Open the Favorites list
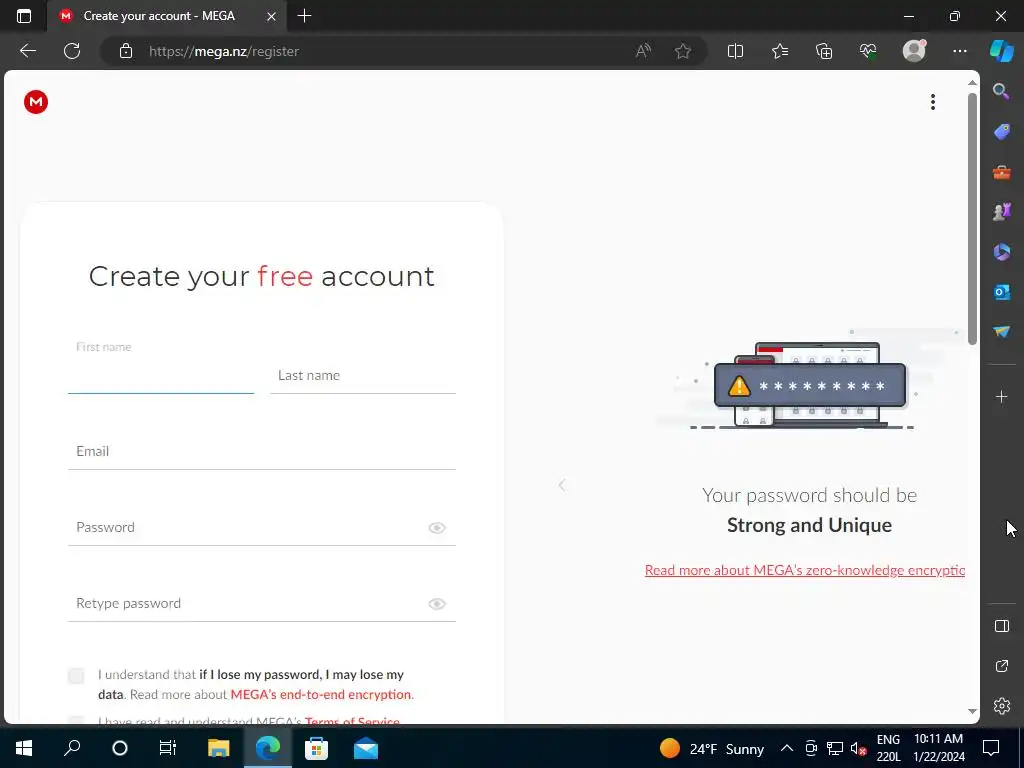1024x768 pixels. (x=780, y=51)
